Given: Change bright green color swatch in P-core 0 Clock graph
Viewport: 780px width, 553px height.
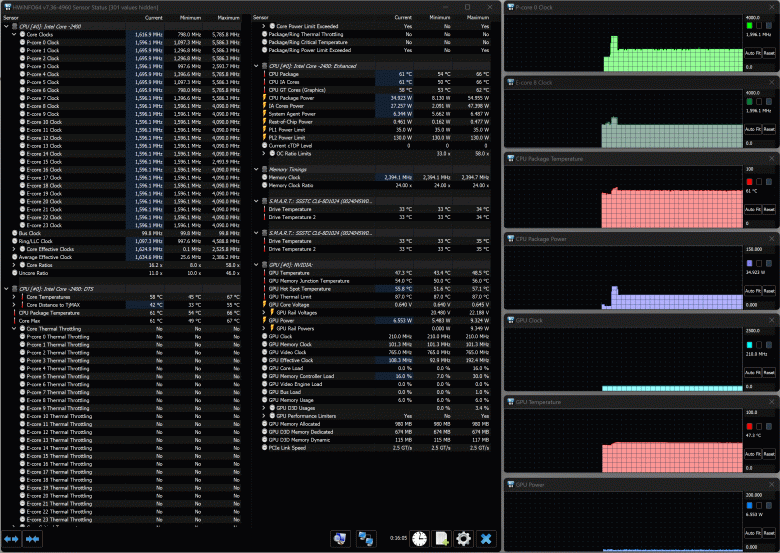Looking at the screenshot, I should [750, 25].
